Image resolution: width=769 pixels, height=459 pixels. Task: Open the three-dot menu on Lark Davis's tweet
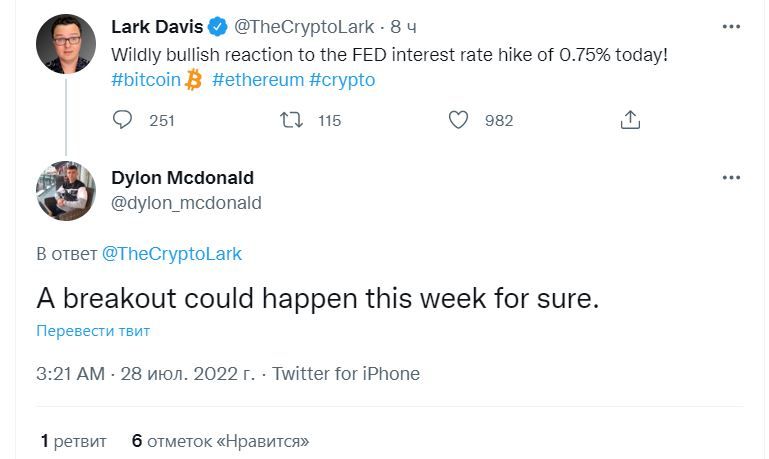[731, 26]
